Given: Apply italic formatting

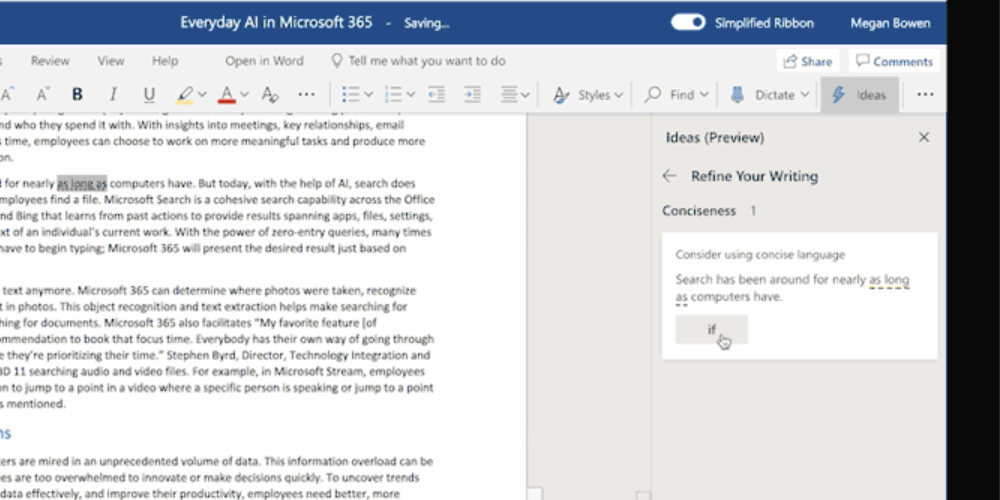Looking at the screenshot, I should point(113,95).
